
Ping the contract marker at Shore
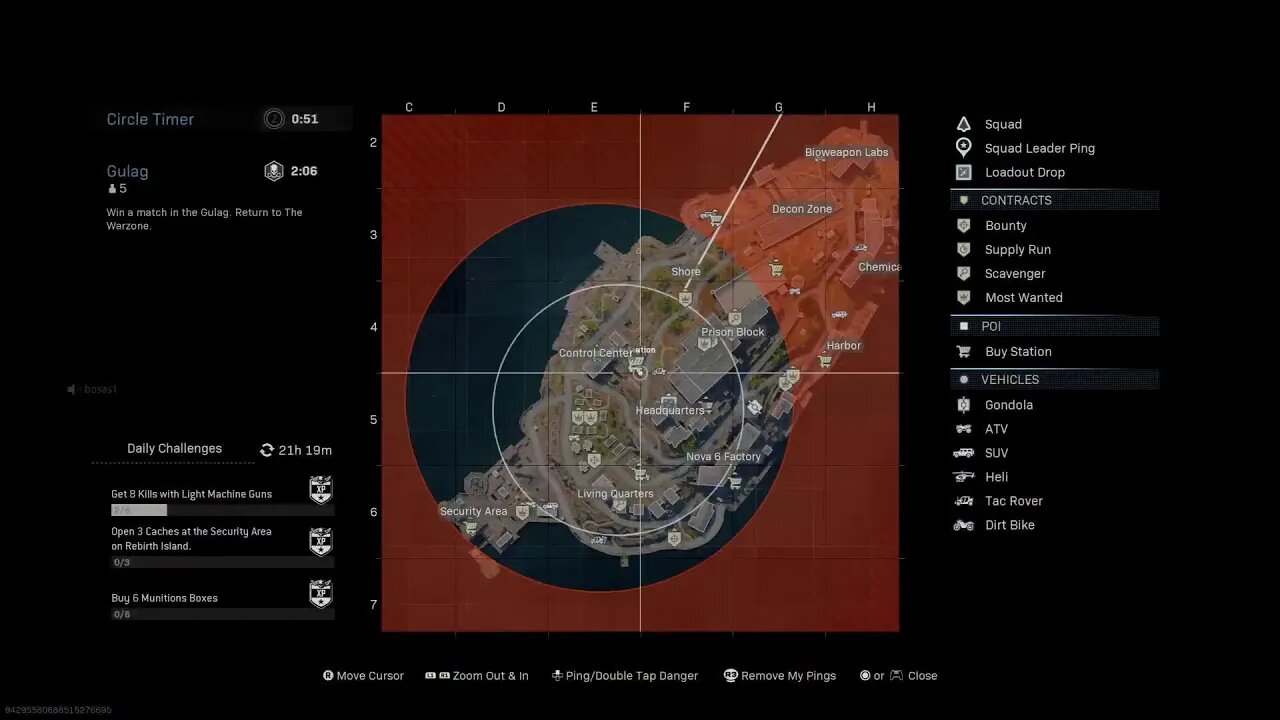coord(685,298)
